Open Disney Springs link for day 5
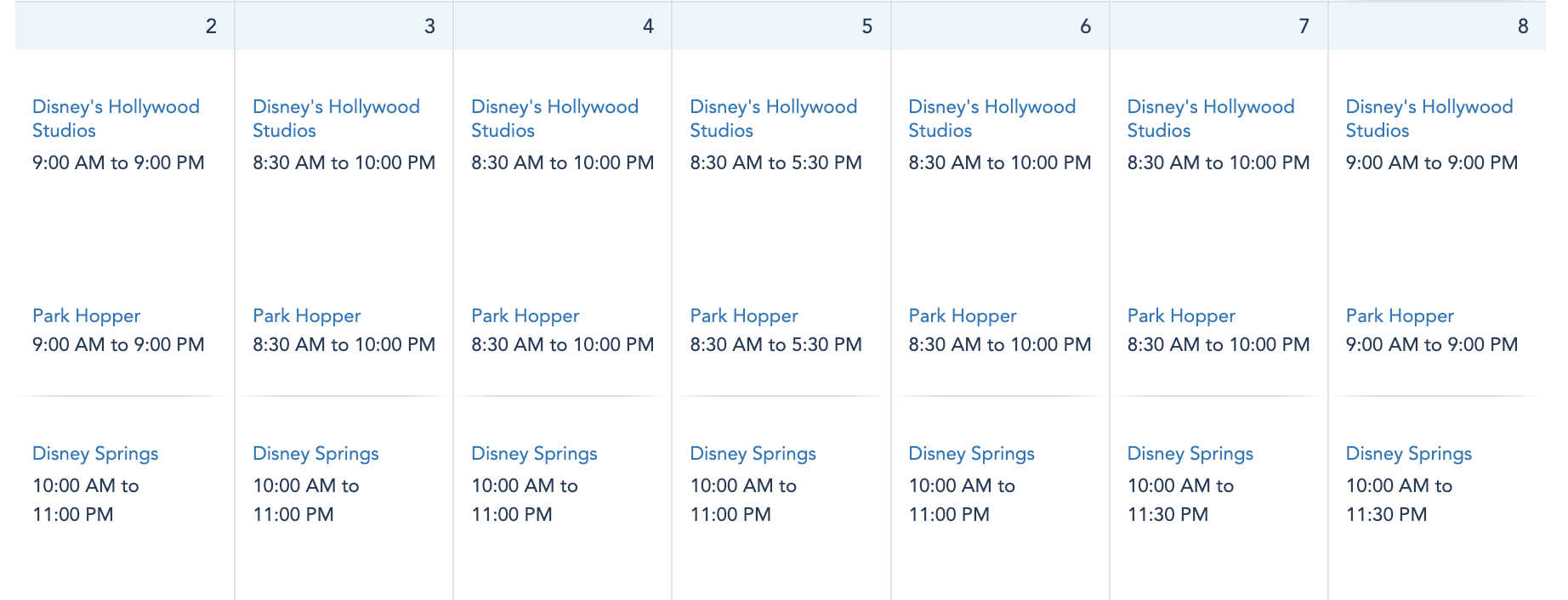 coord(753,454)
